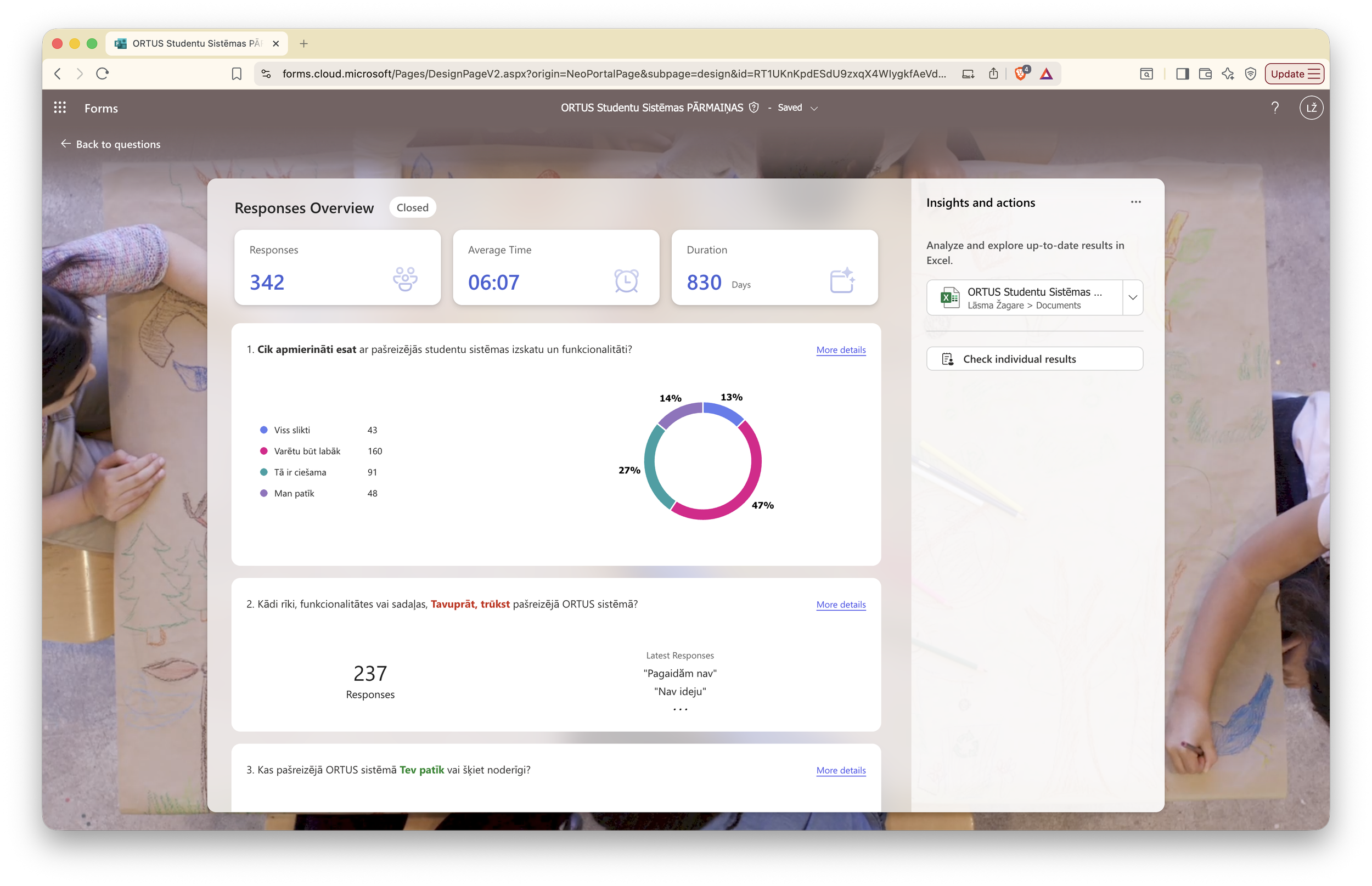
Task: Click the Excel file icon
Action: [x=949, y=297]
